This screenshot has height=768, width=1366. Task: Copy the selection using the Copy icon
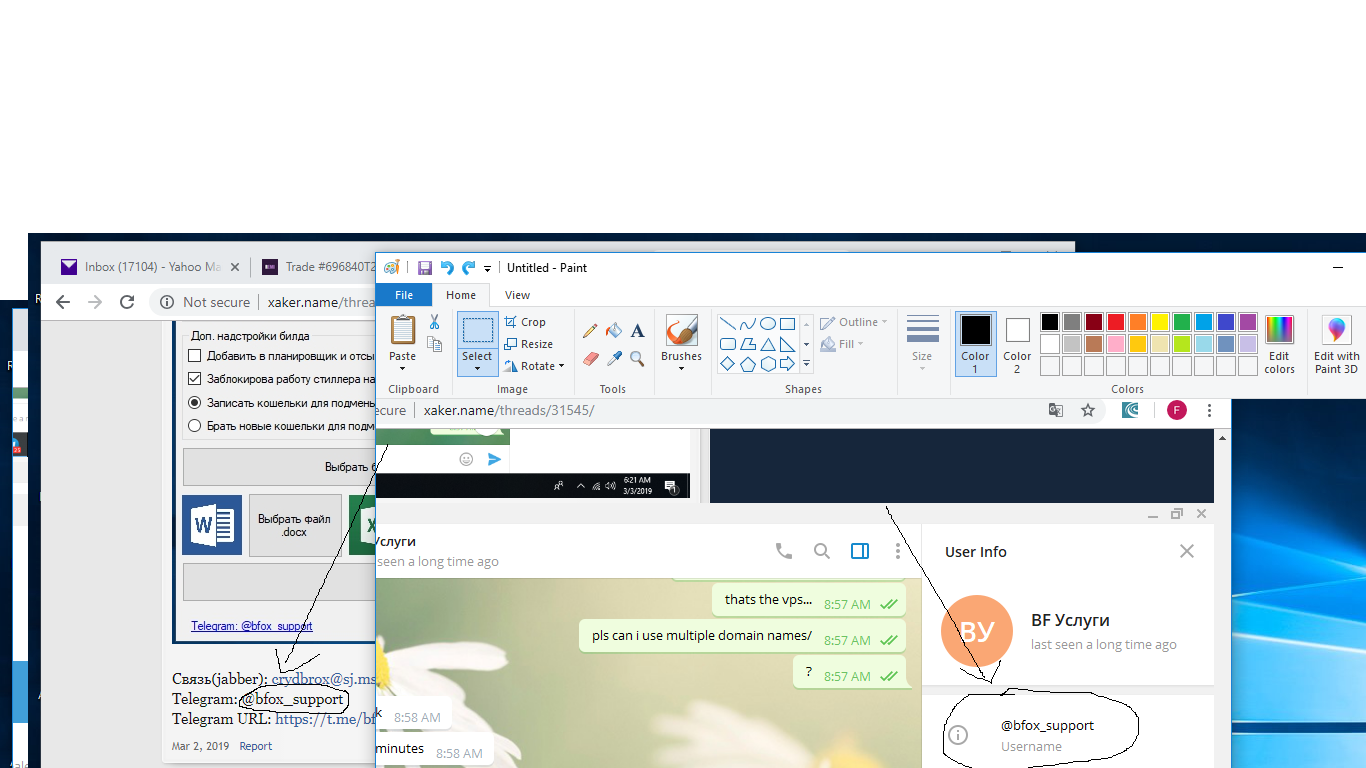(434, 344)
